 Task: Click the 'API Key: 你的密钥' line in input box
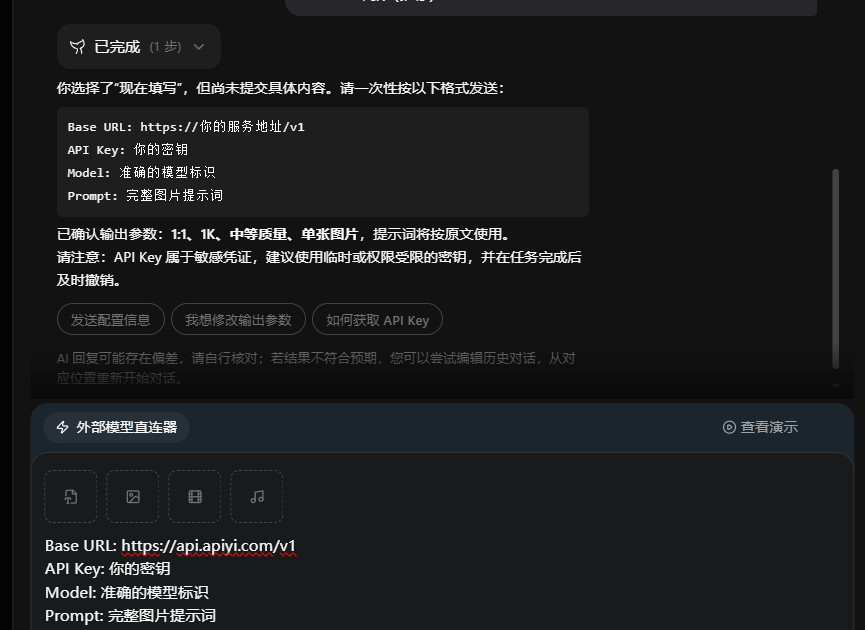click(108, 569)
